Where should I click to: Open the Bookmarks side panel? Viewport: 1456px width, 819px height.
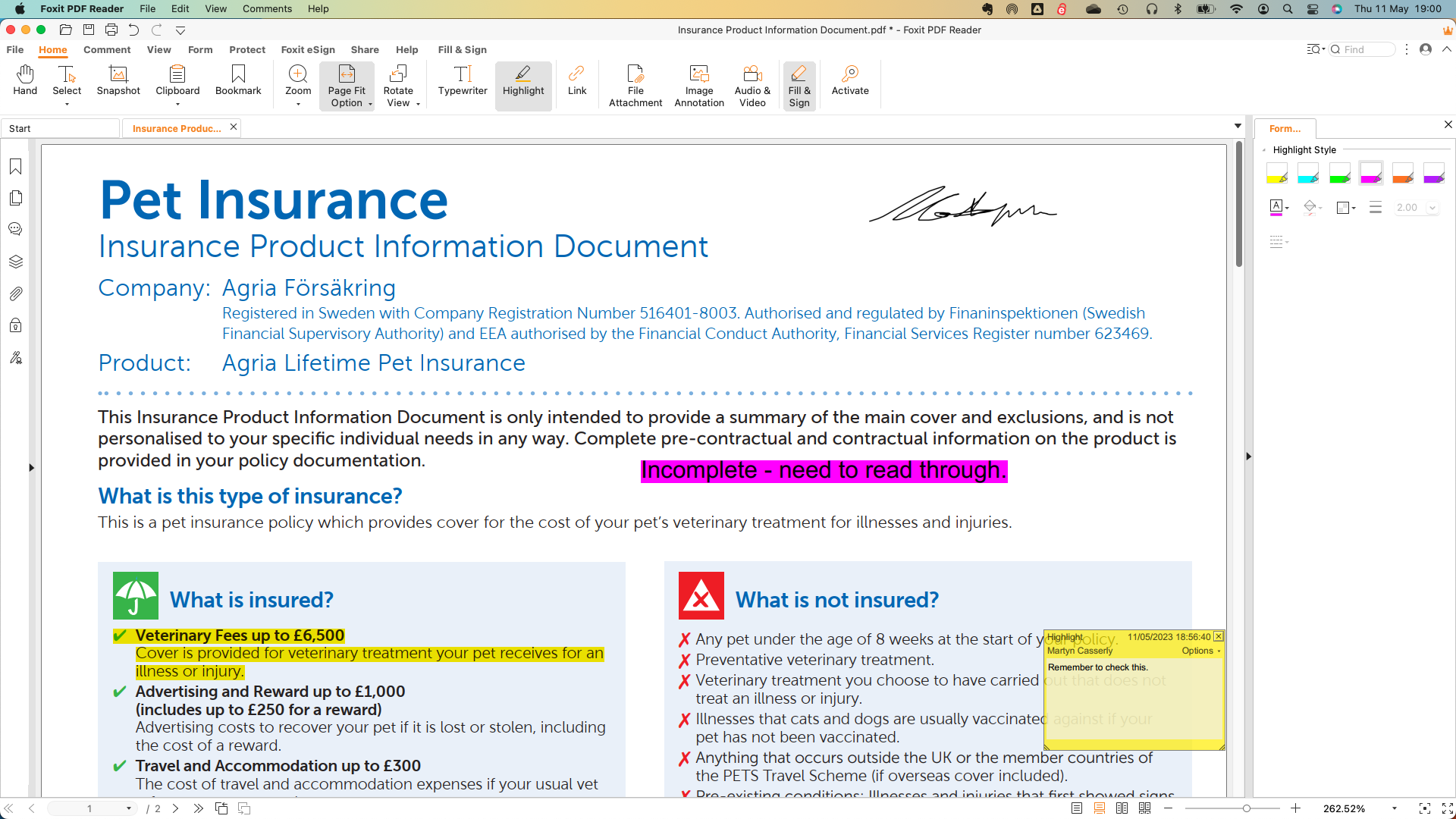pyautogui.click(x=15, y=167)
